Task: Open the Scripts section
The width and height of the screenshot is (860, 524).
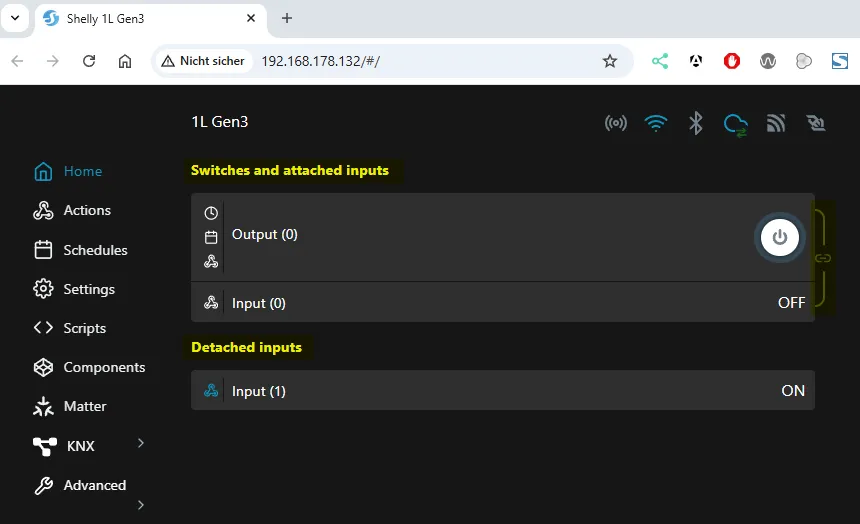Action: point(84,328)
